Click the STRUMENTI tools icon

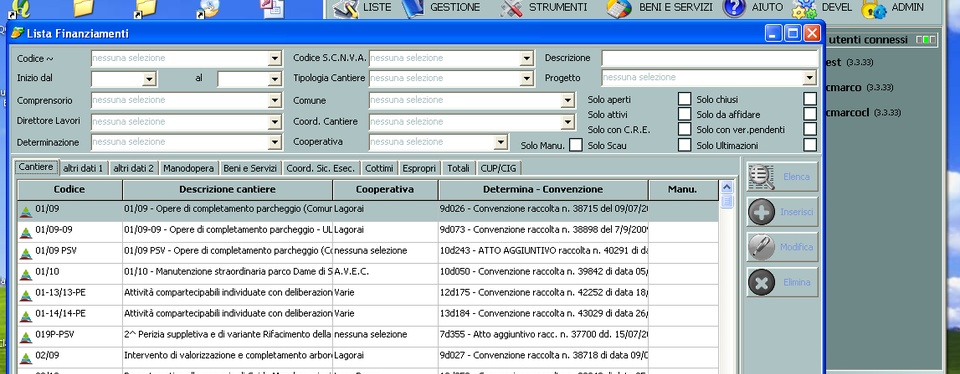pos(511,8)
